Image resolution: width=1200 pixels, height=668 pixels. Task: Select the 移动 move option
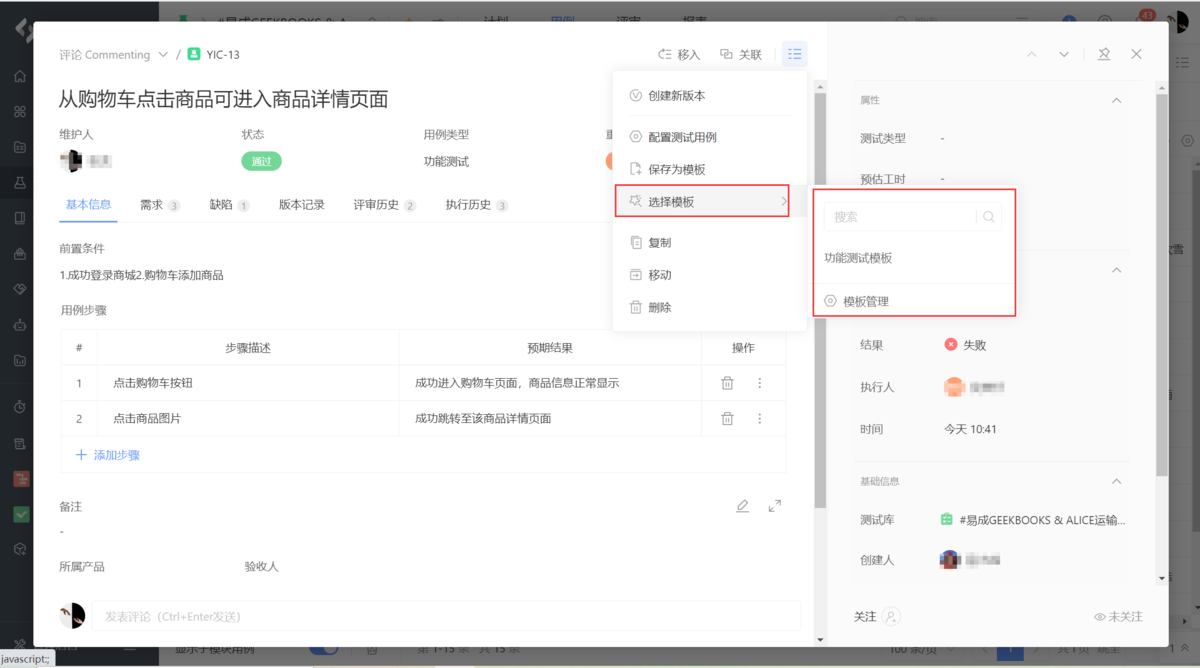(634, 274)
